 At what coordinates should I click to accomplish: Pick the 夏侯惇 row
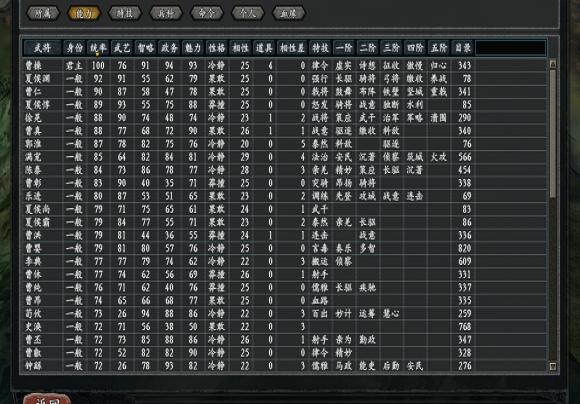284,105
